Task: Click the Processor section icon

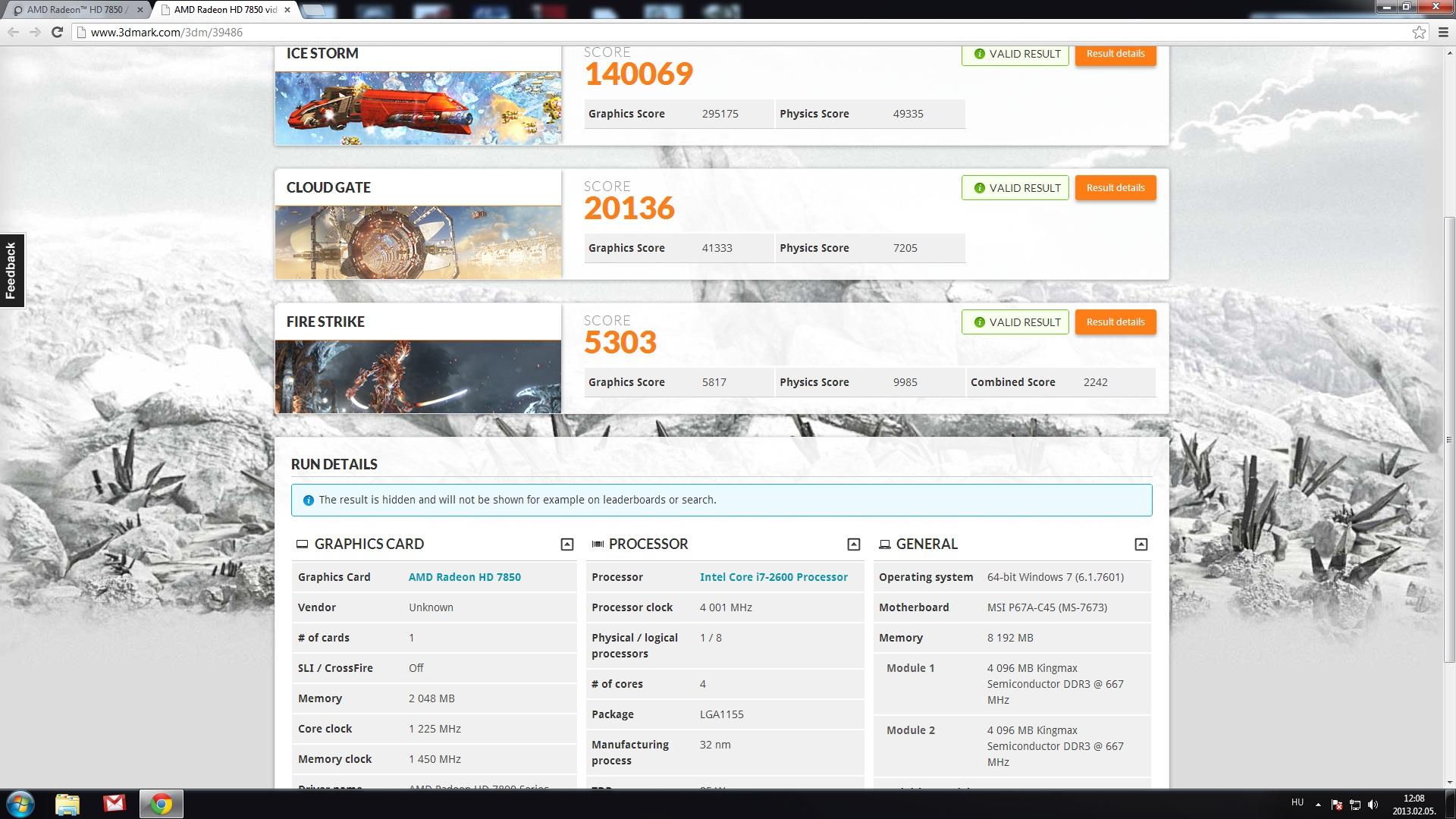Action: (x=598, y=544)
